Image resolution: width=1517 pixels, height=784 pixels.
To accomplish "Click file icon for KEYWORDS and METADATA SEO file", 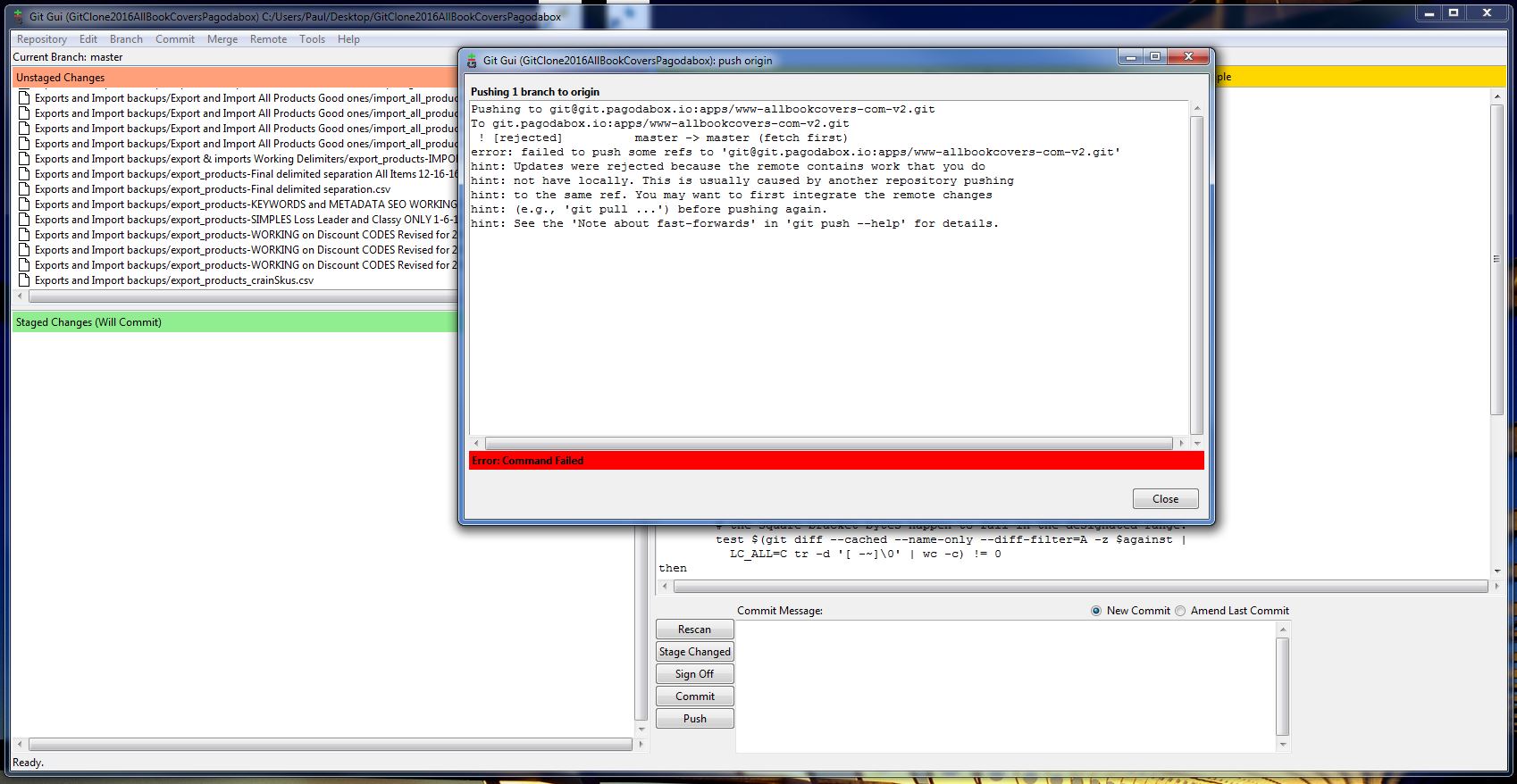I will tap(25, 204).
